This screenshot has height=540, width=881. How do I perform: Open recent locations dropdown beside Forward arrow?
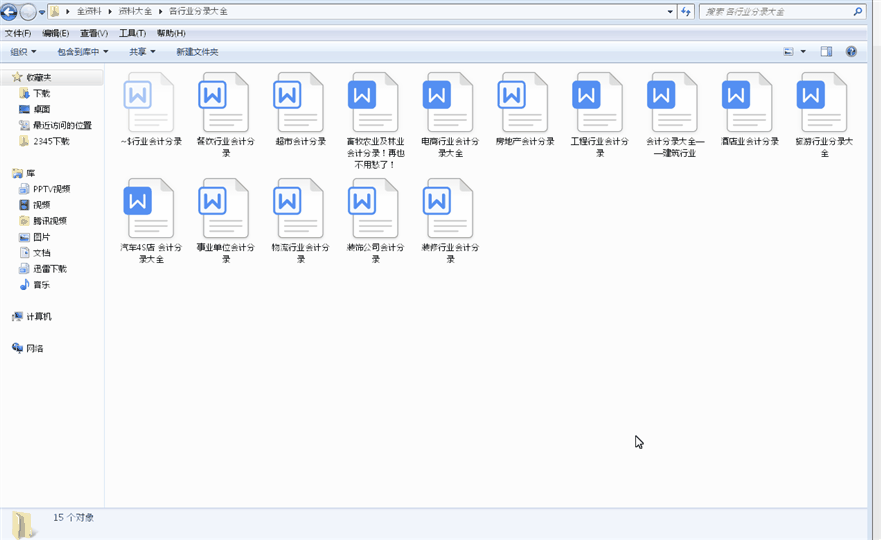coord(42,12)
